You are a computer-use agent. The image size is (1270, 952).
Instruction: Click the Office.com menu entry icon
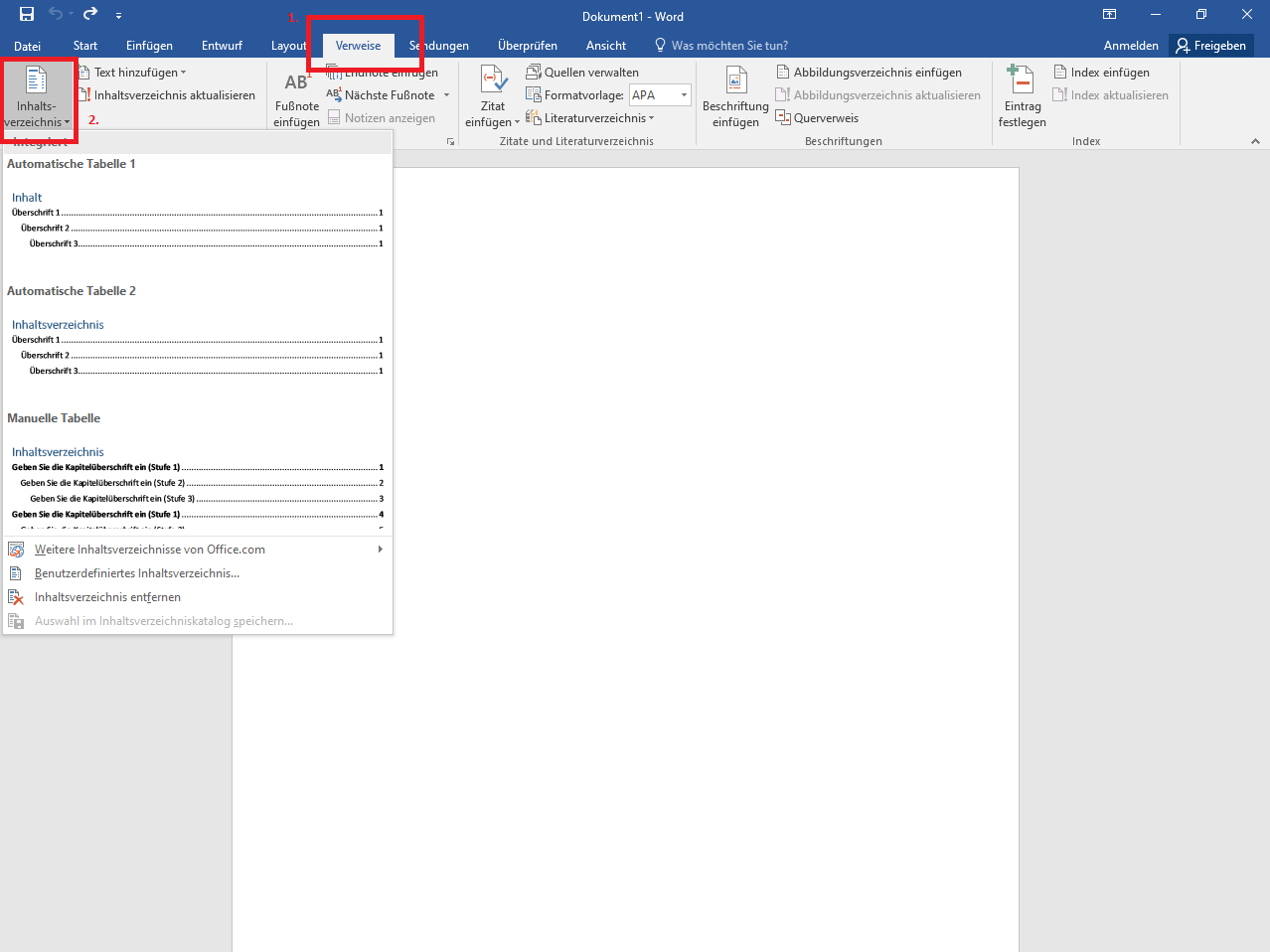pyautogui.click(x=16, y=550)
